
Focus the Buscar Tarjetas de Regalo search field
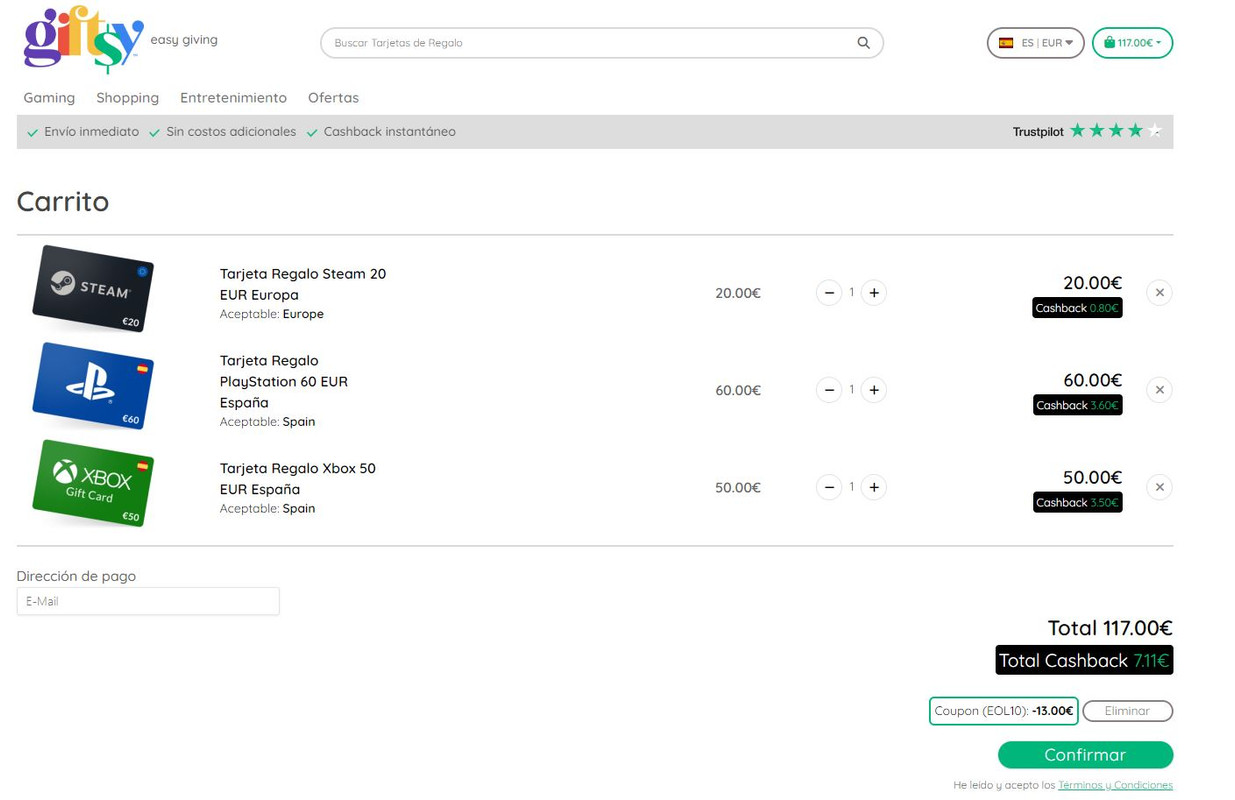pos(601,43)
